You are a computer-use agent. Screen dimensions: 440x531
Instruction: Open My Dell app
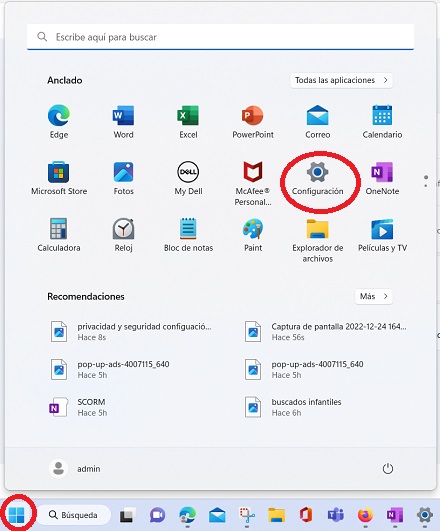[x=188, y=178]
